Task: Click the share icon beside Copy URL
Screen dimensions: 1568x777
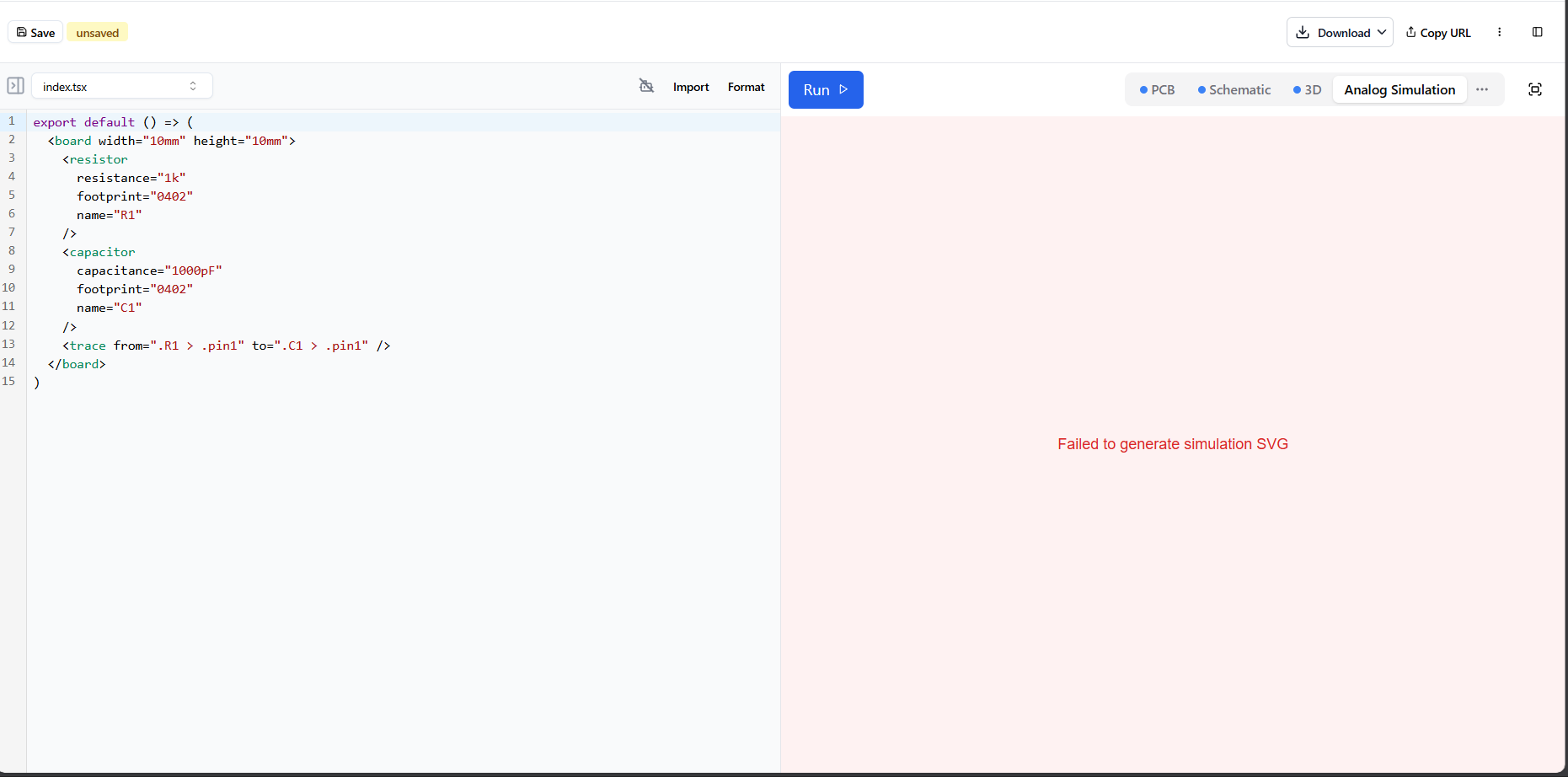Action: click(x=1410, y=32)
